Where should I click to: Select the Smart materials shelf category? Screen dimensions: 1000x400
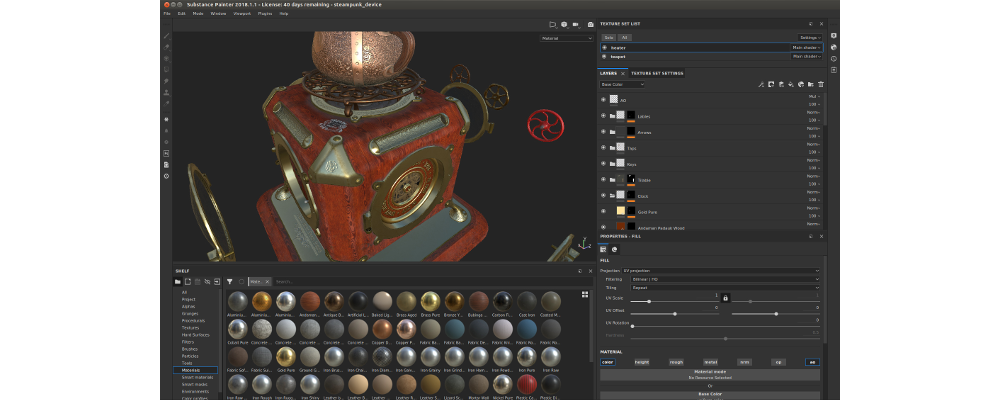tap(195, 376)
